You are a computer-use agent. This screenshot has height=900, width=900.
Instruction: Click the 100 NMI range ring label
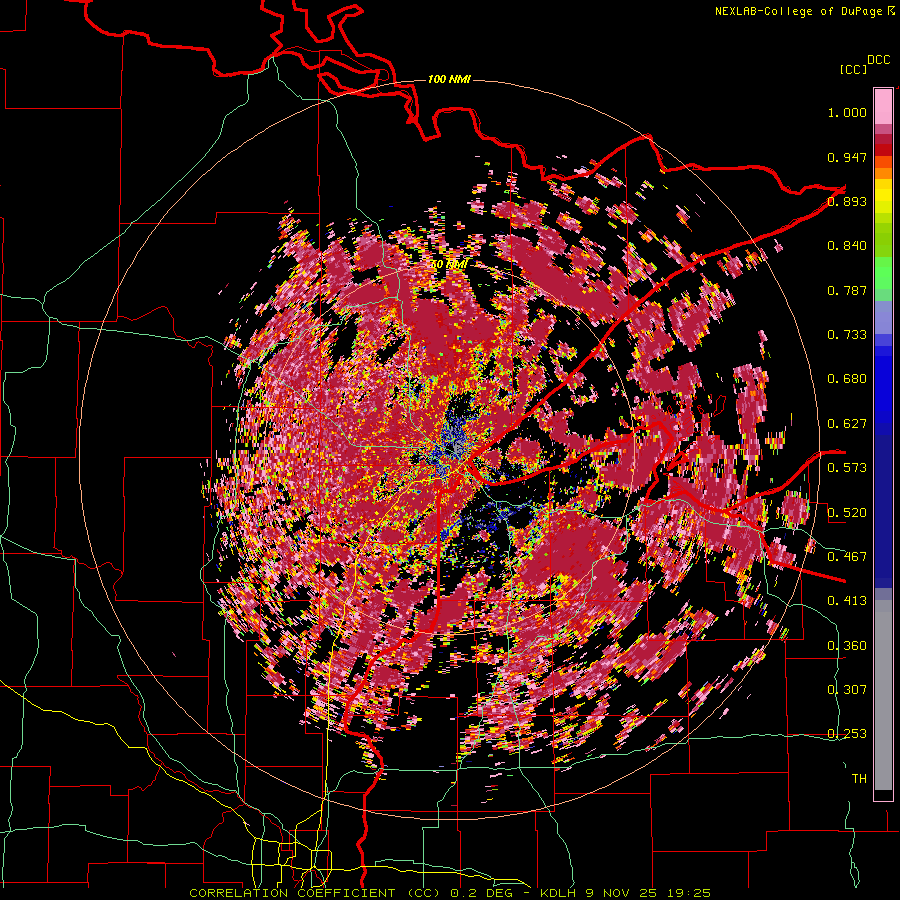(x=449, y=79)
